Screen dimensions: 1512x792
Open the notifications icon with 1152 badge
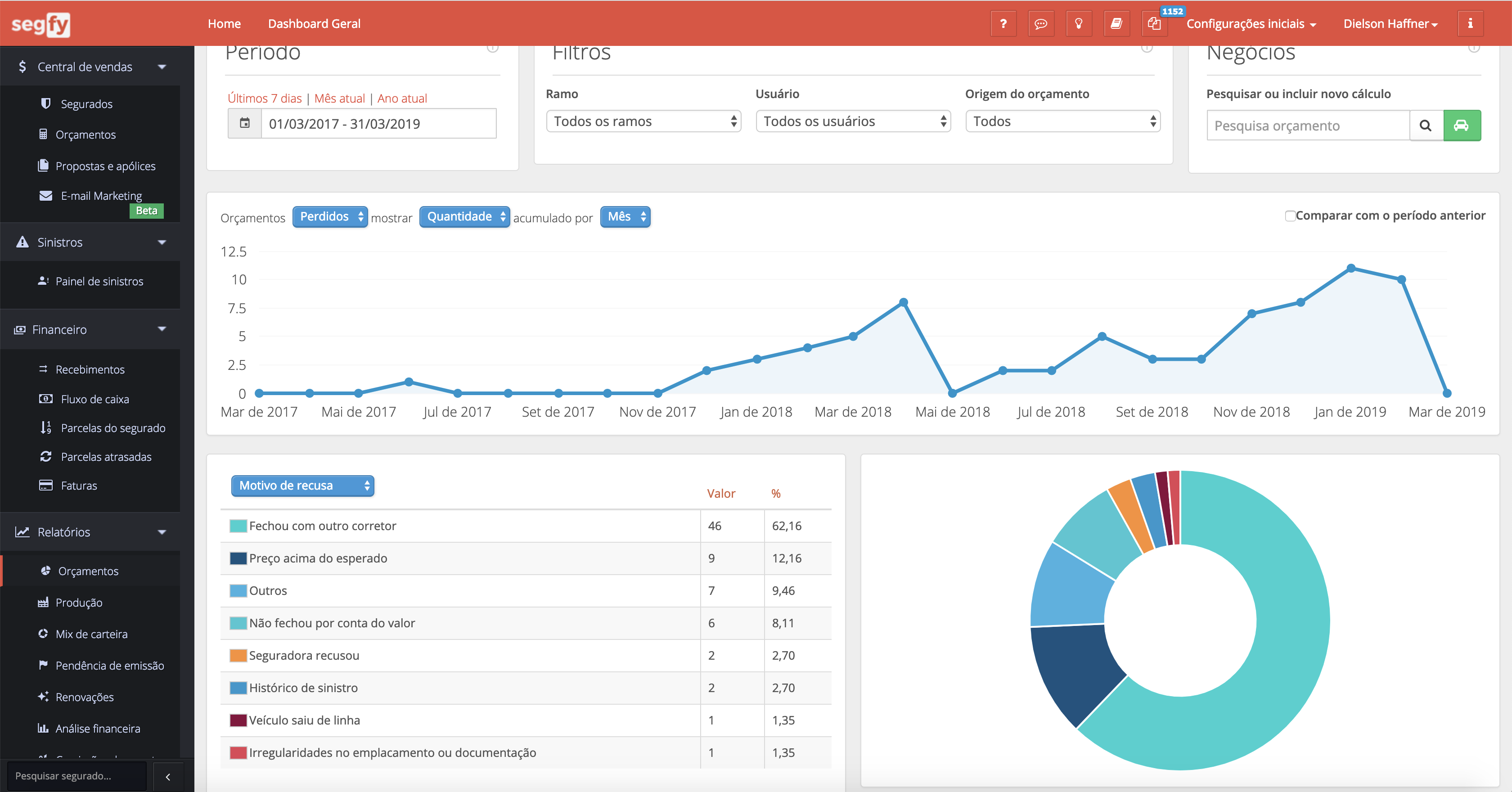click(1155, 24)
